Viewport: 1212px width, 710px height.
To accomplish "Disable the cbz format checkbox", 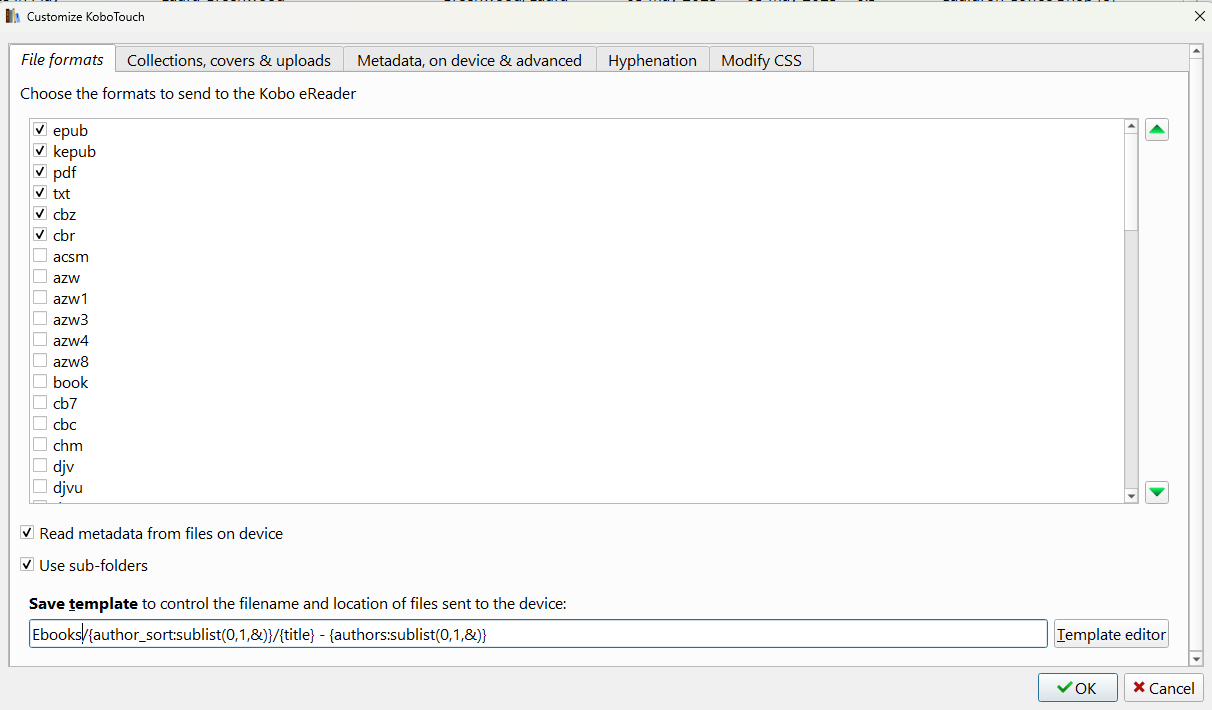I will (40, 214).
